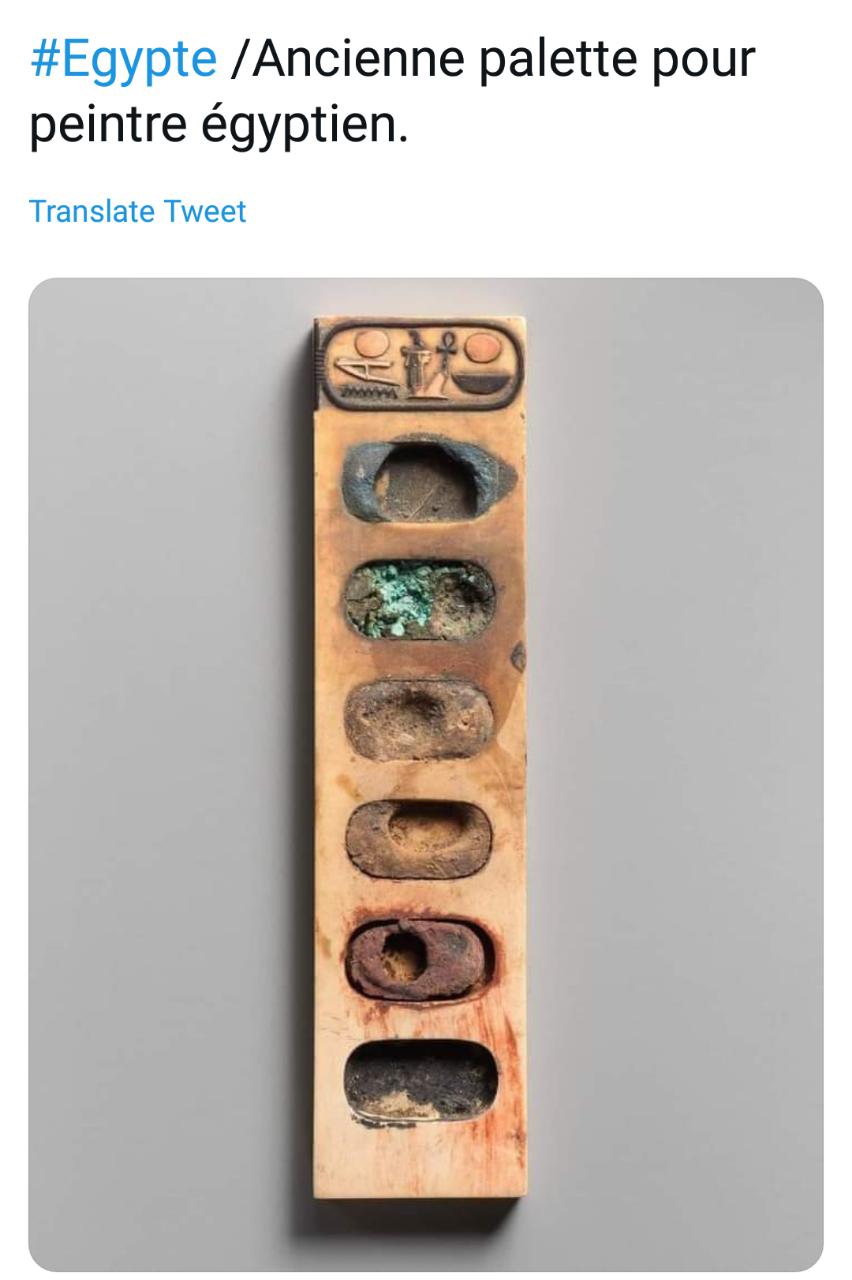The height and width of the screenshot is (1280, 852).
Task: Select the gray-brown third pigment well
Action: (x=419, y=719)
